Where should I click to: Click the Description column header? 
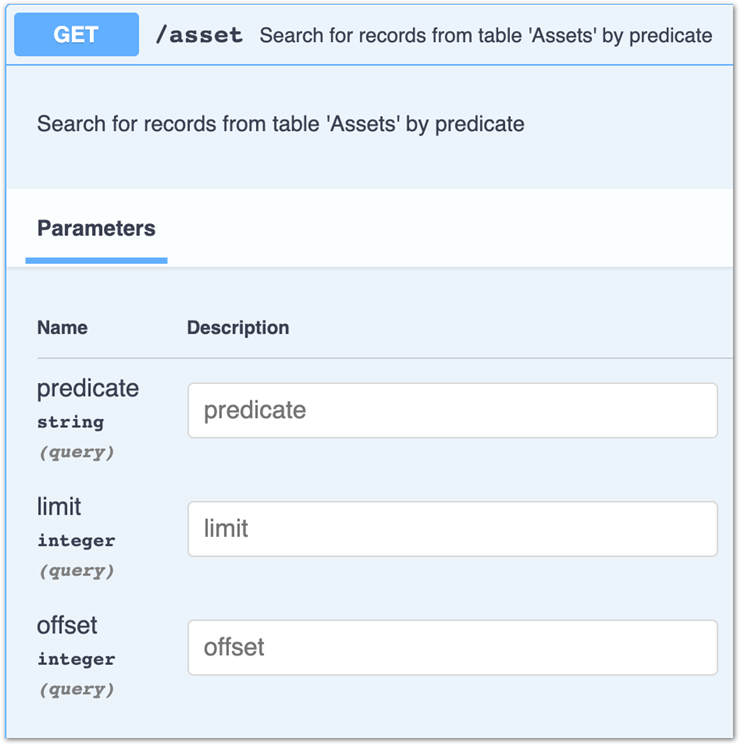point(238,327)
